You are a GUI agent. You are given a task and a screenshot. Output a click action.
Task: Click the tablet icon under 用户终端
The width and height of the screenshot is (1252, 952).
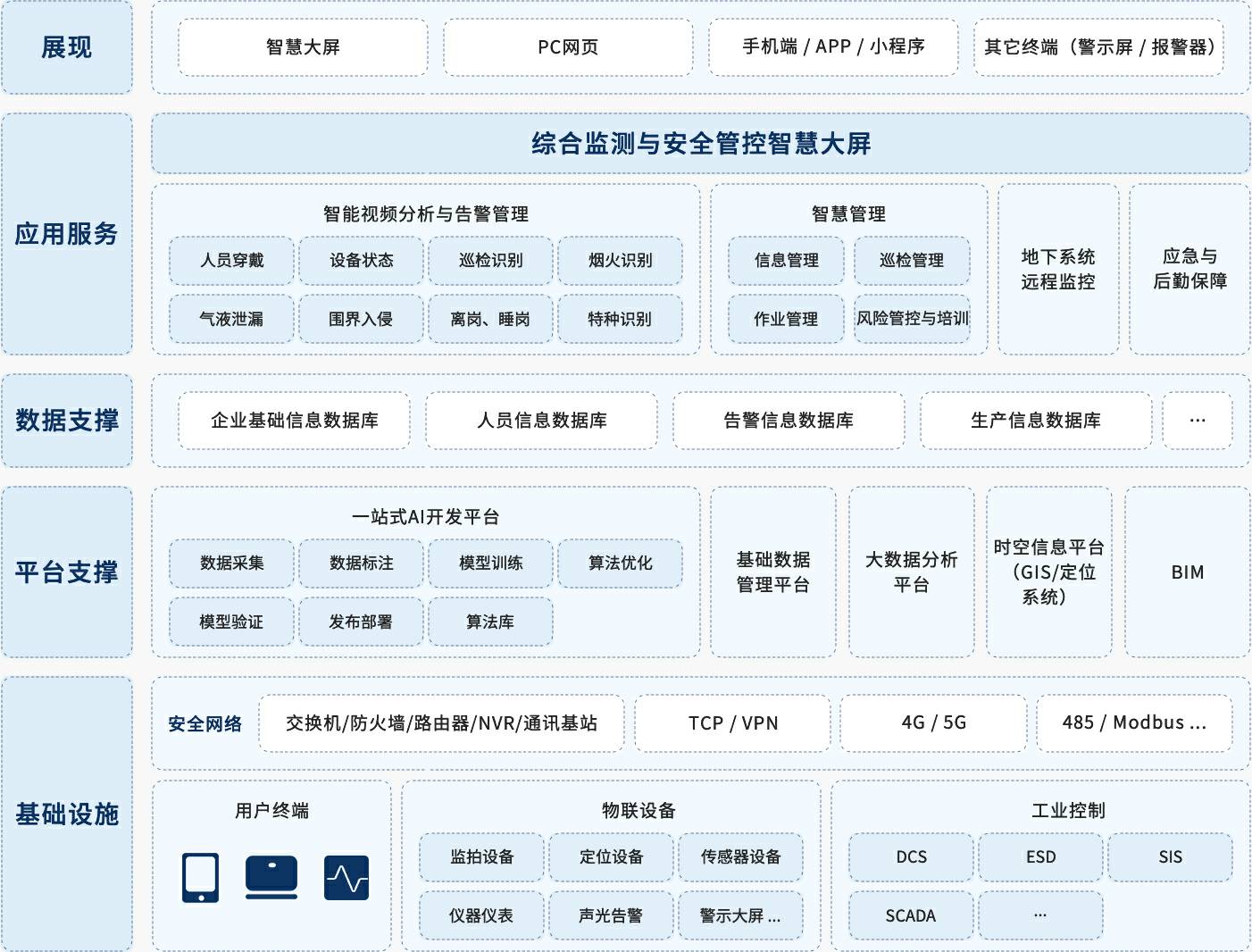[x=200, y=877]
